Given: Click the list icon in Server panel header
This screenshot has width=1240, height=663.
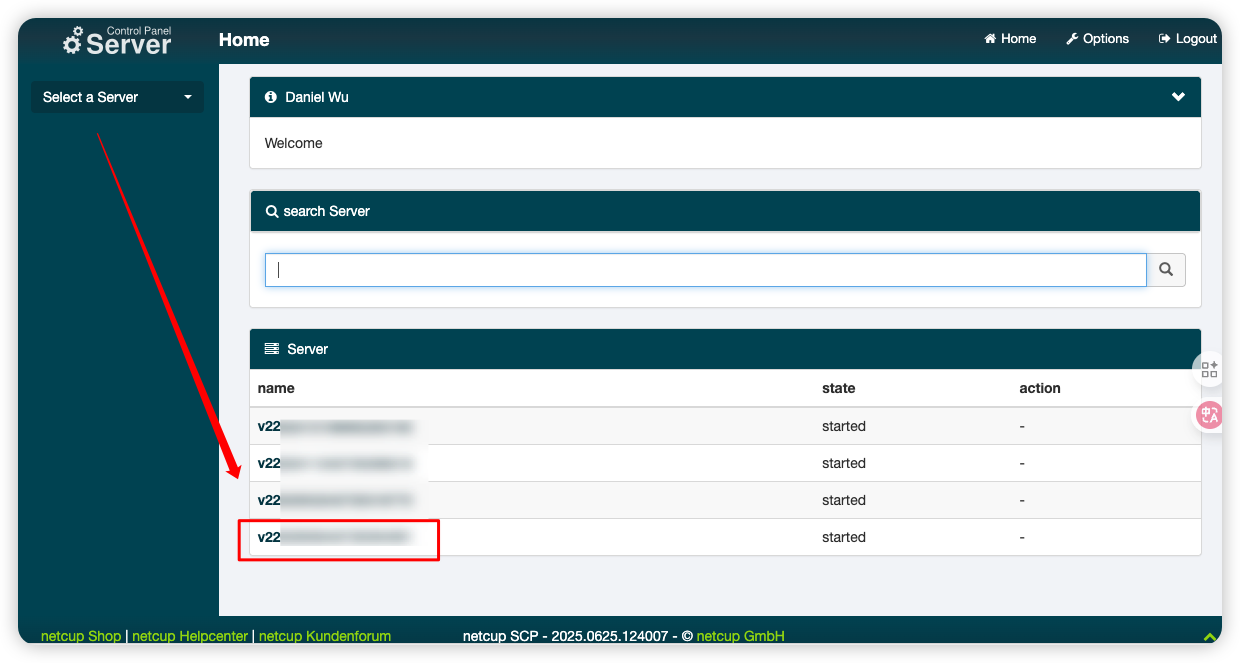Looking at the screenshot, I should coord(271,349).
